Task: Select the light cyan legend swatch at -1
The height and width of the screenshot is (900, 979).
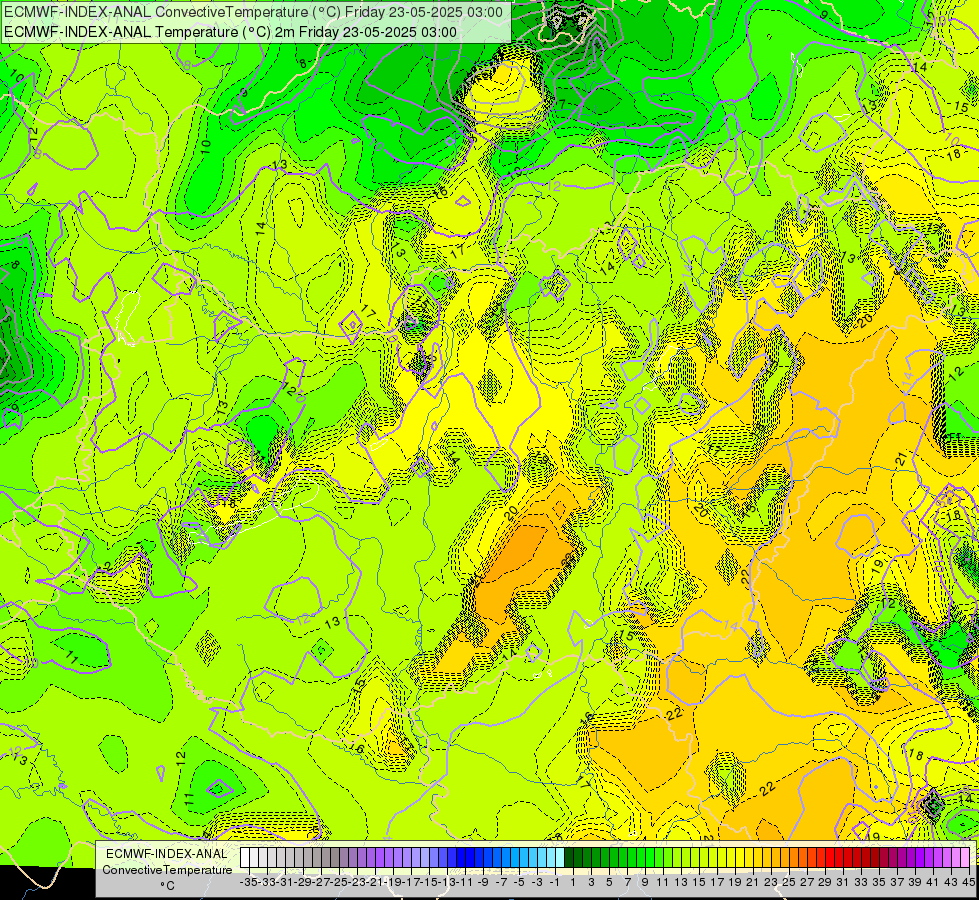Action: point(560,857)
